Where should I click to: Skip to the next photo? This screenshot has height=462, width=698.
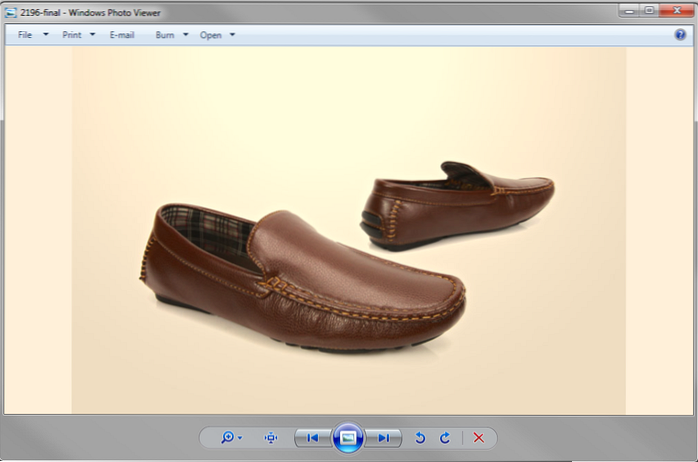(384, 438)
